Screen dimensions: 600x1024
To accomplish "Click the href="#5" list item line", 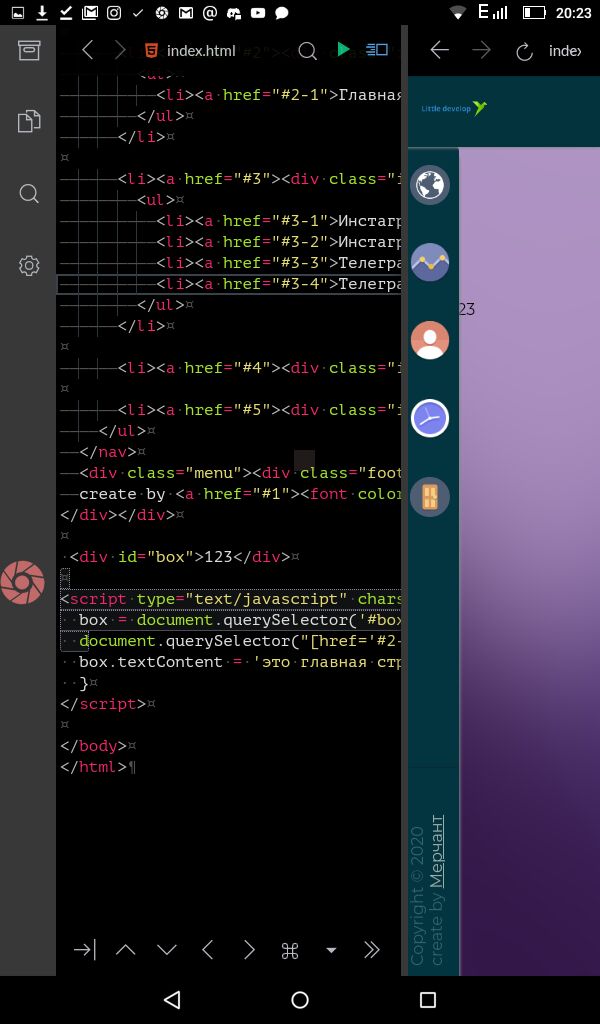I will tap(229, 410).
